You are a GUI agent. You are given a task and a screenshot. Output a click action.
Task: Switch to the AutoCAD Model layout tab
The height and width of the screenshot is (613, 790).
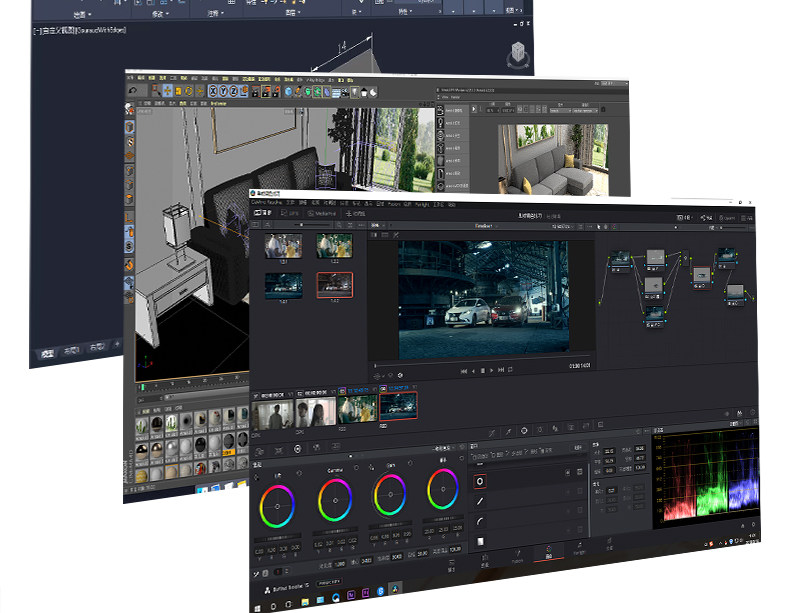pyautogui.click(x=47, y=354)
